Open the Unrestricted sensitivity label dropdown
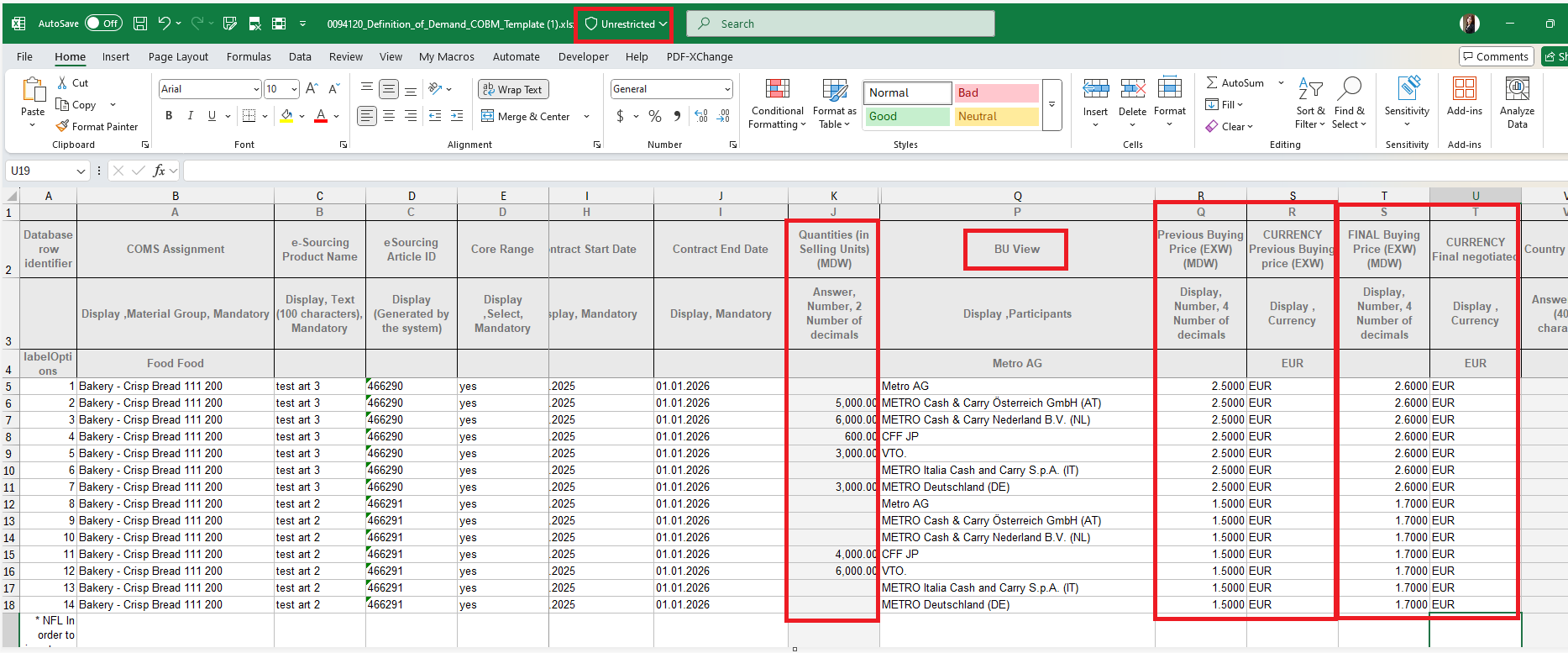Screen dimensions: 1568x653 (626, 24)
